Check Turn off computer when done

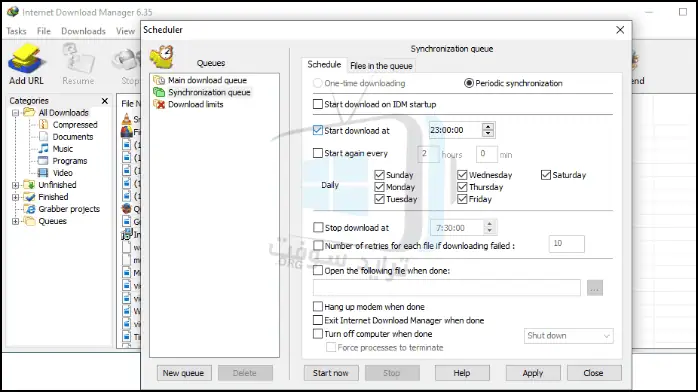(318, 334)
